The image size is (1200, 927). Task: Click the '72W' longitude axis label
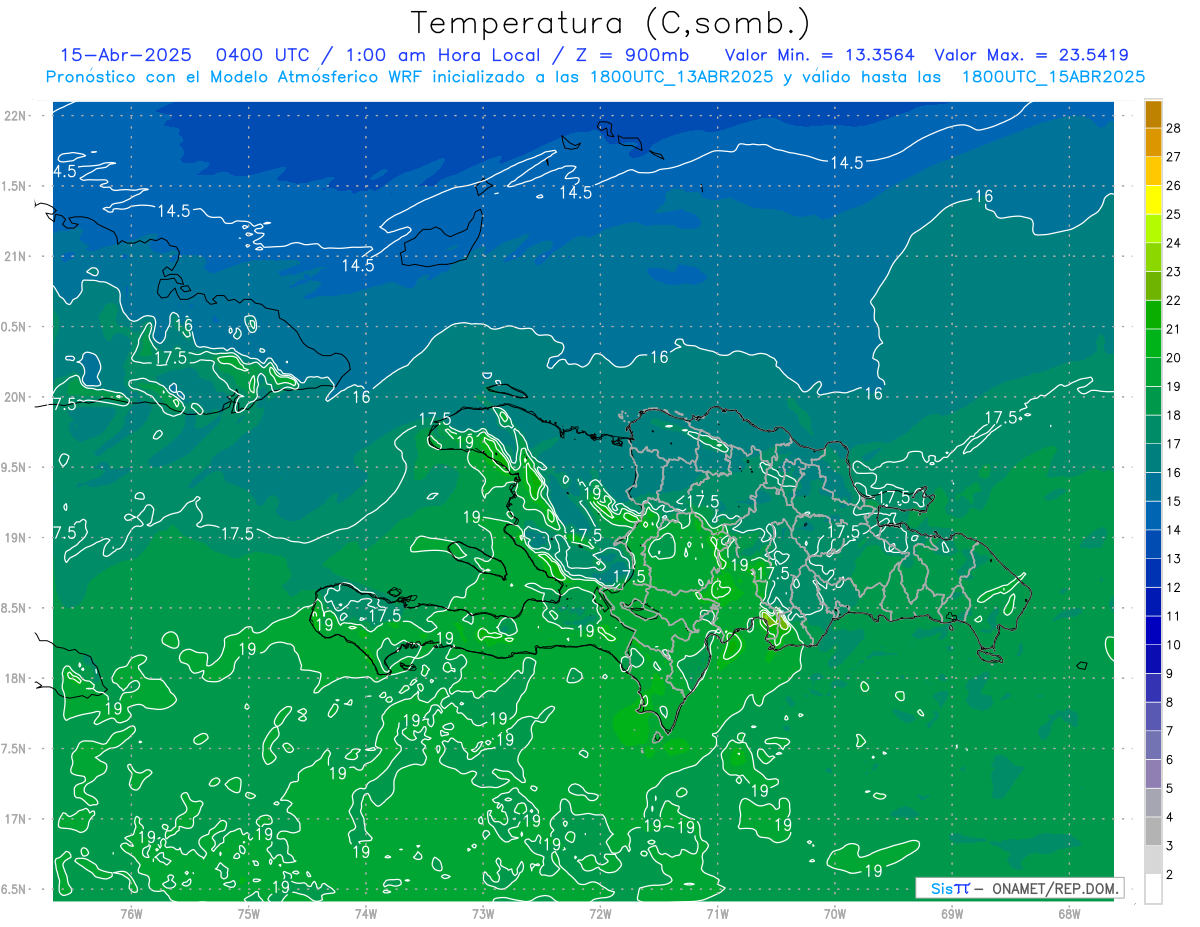[x=600, y=914]
